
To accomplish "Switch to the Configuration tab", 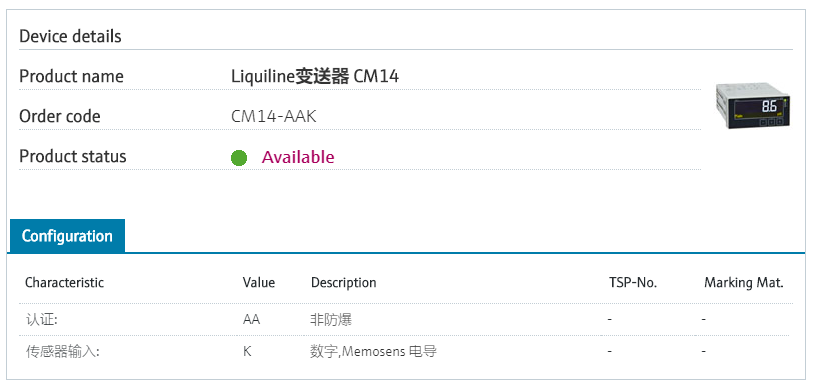I will pyautogui.click(x=67, y=236).
